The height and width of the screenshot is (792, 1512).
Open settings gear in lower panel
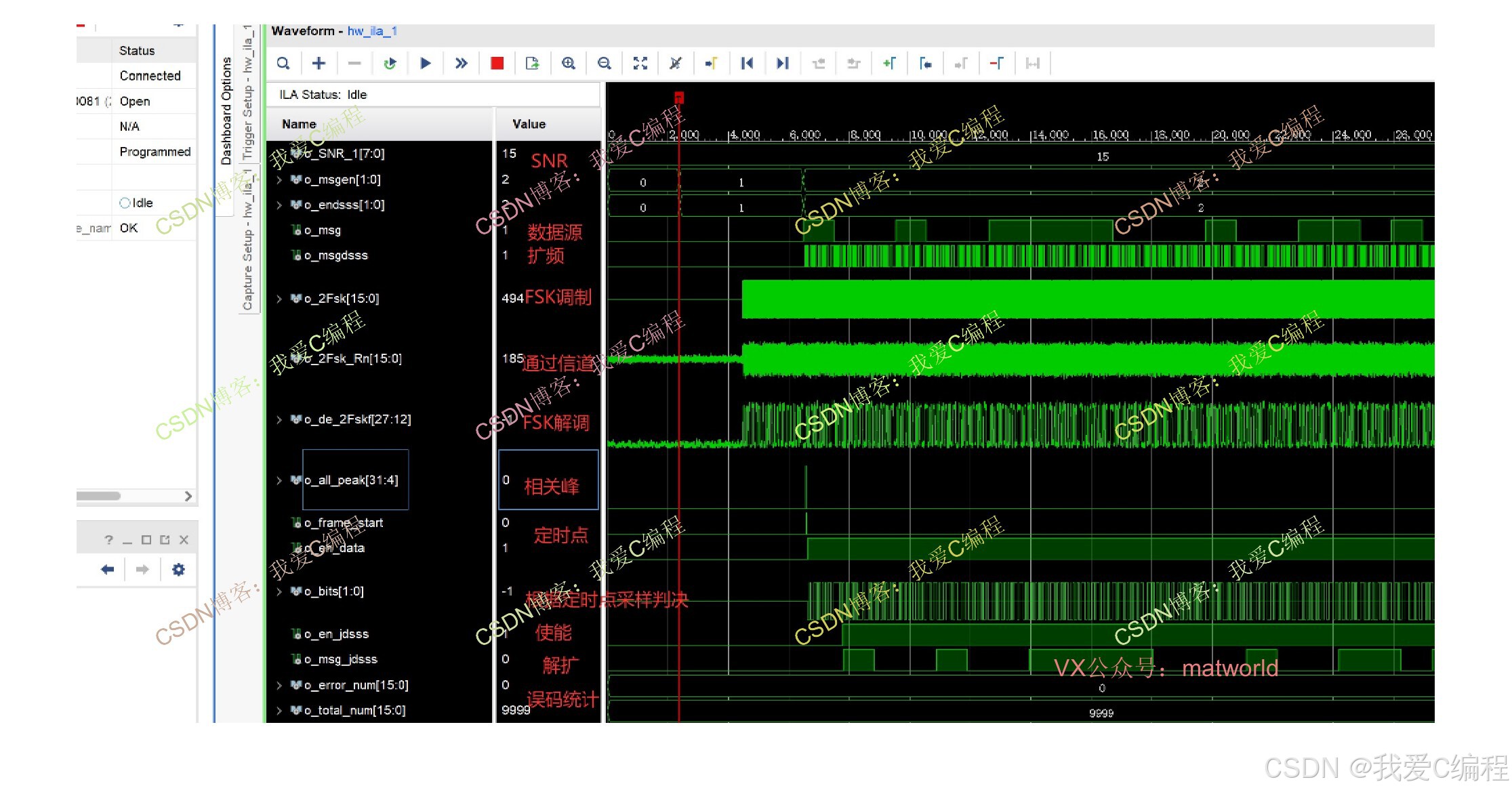[178, 570]
